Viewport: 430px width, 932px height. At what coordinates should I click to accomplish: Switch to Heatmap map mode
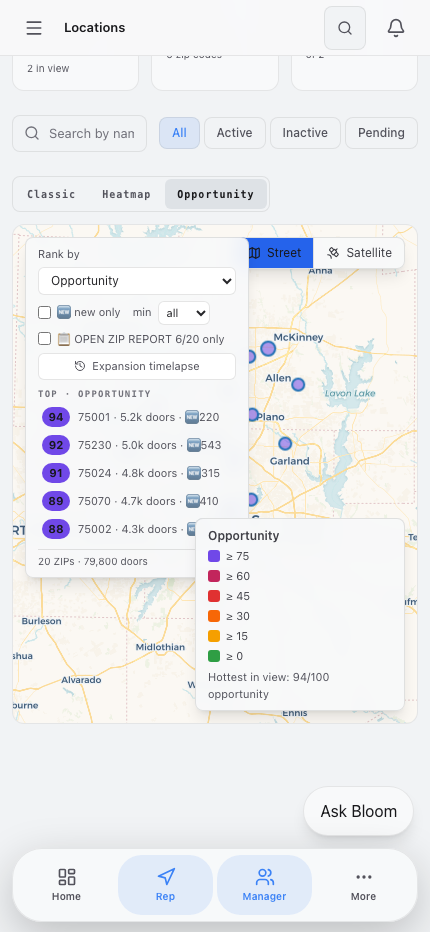pos(126,194)
